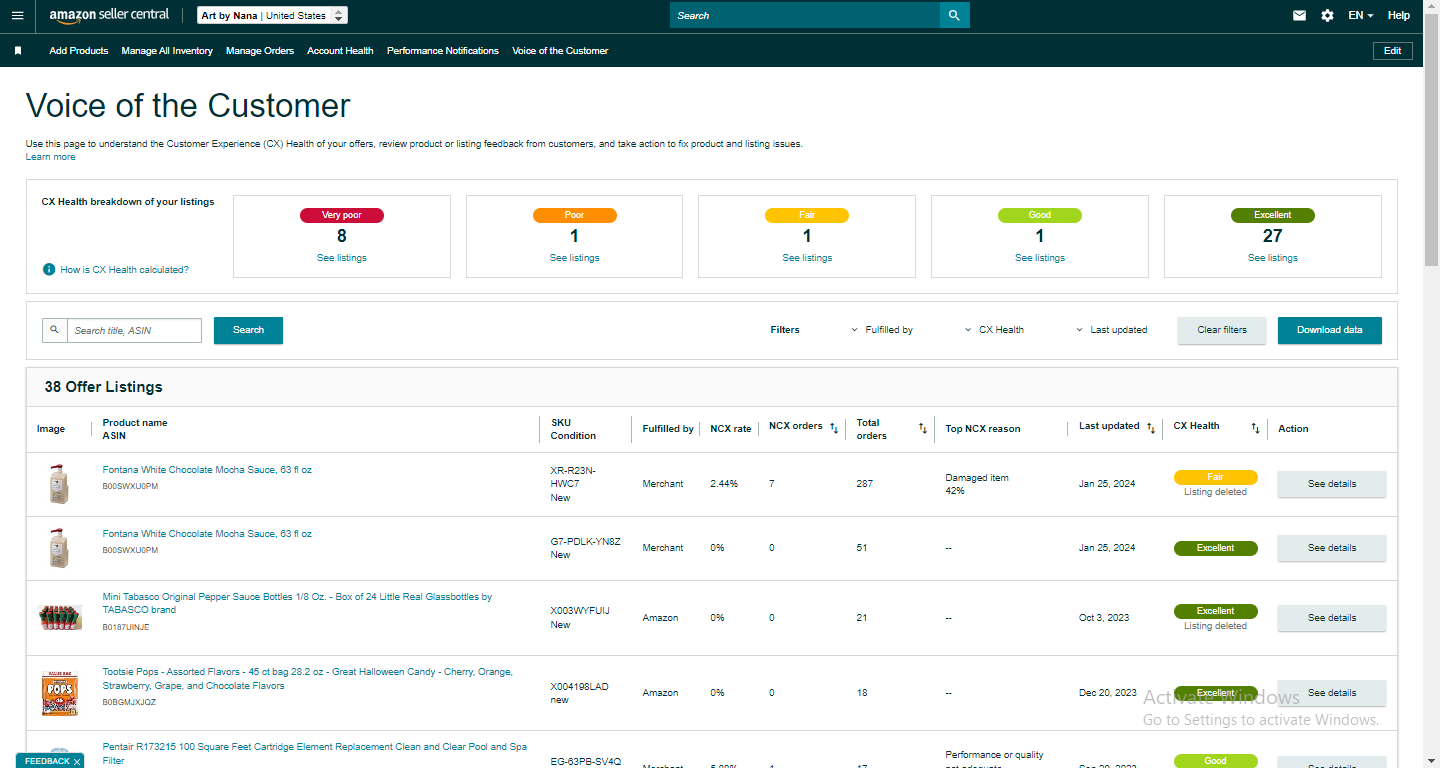
Task: Click the dark green Excellent breakdown badge
Action: pos(1273,215)
